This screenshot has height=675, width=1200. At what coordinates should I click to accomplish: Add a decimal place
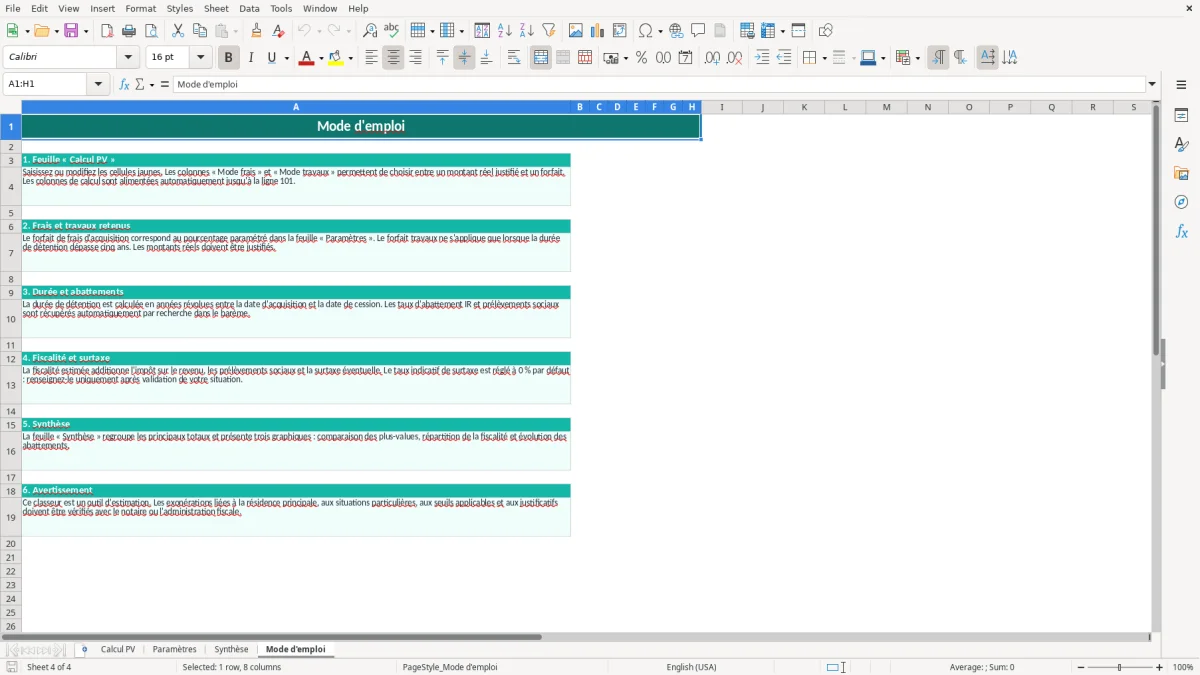click(712, 58)
